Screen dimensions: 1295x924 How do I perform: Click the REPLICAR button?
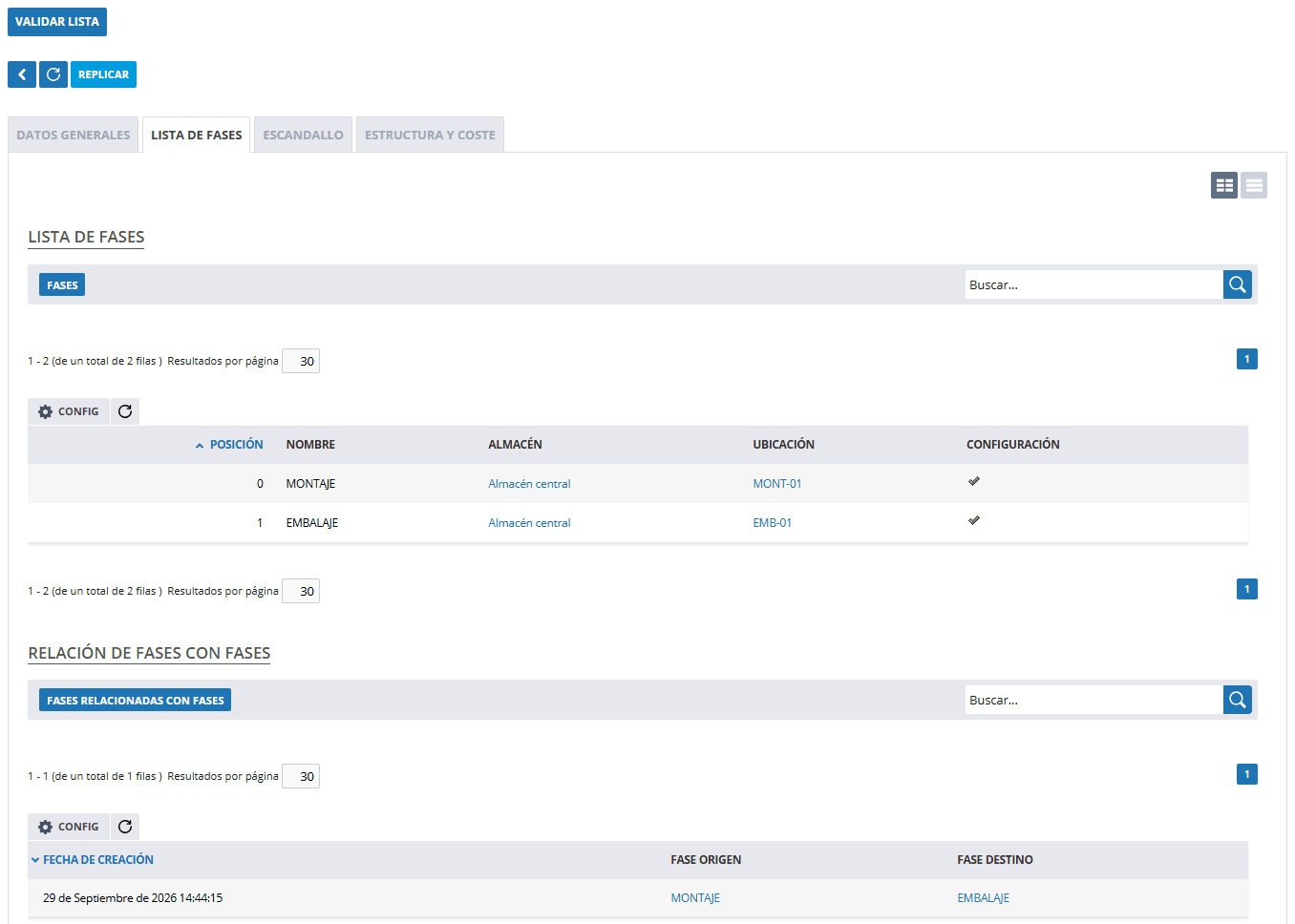[x=103, y=74]
